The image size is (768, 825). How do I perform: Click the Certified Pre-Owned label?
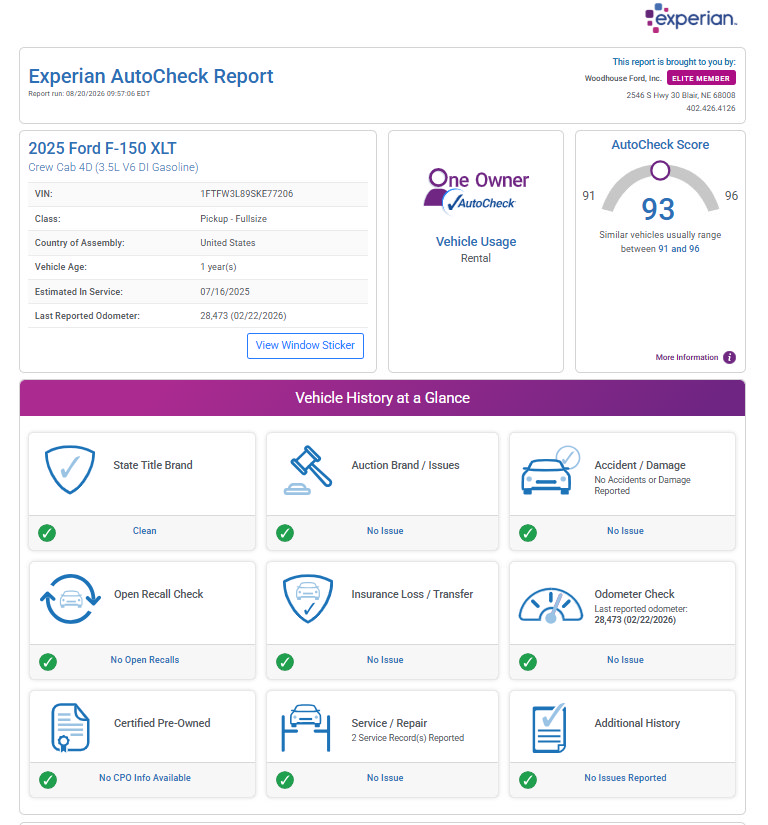point(162,723)
